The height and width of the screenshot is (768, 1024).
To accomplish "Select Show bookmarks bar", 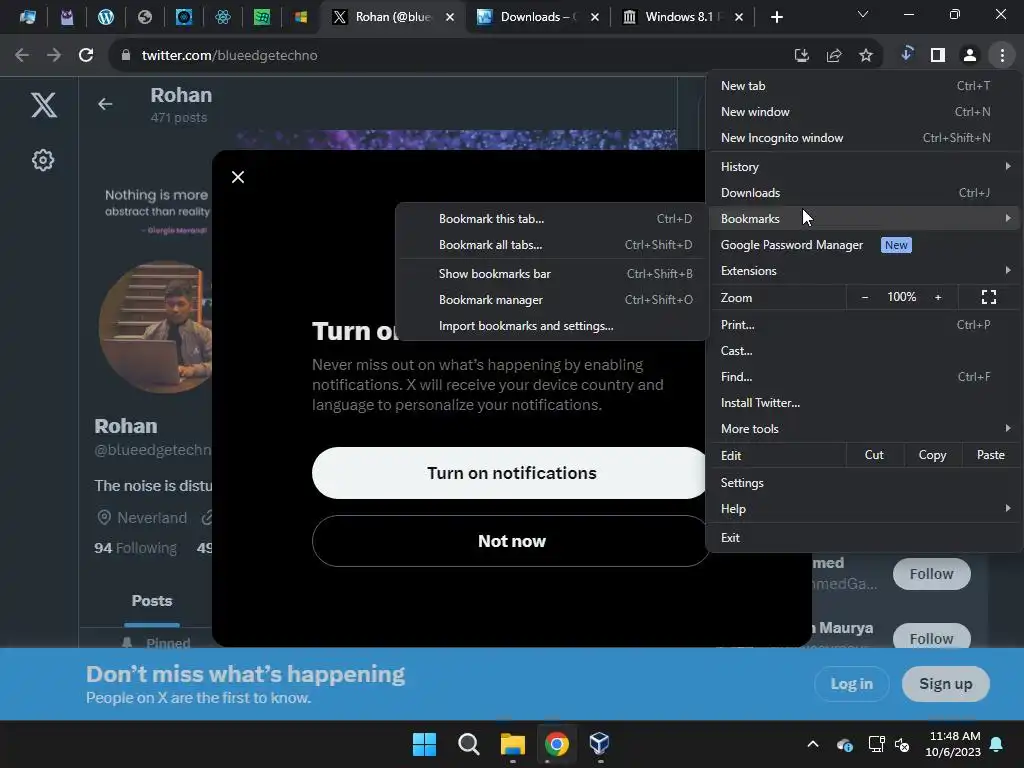I will tap(552, 274).
